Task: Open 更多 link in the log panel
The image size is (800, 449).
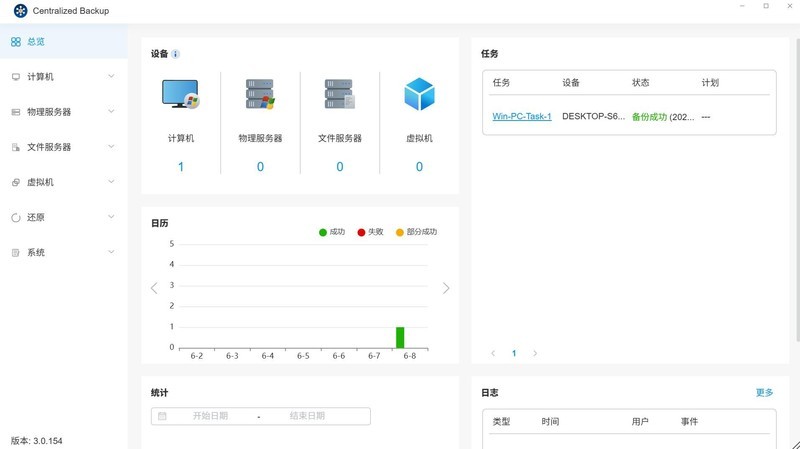Action: (764, 392)
